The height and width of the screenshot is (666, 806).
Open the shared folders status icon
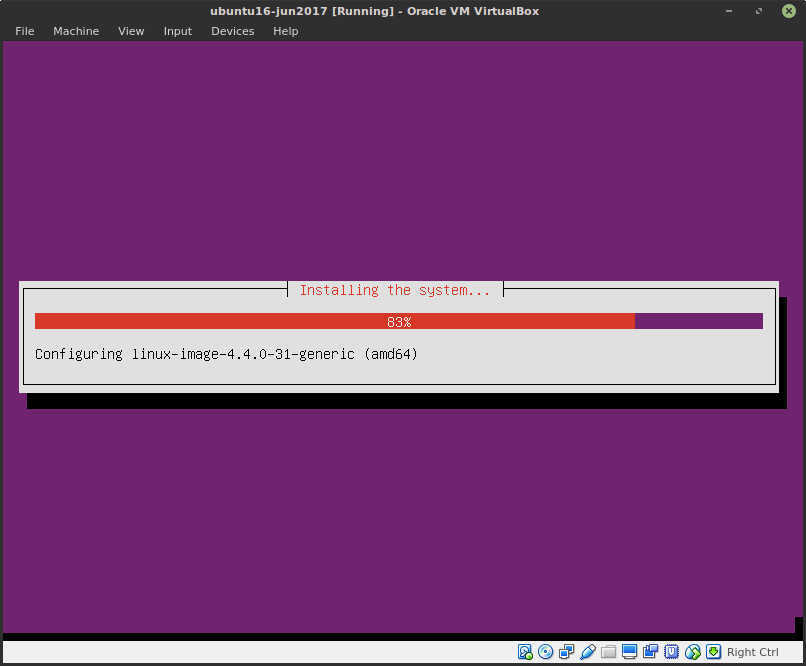coord(609,651)
